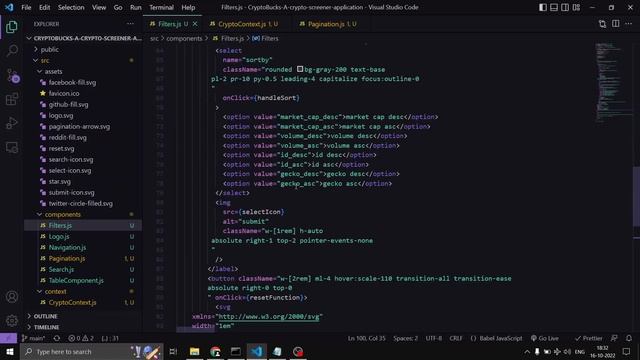This screenshot has height=360, width=640.
Task: Open the Explorer view in activity bar
Action: coord(12,27)
